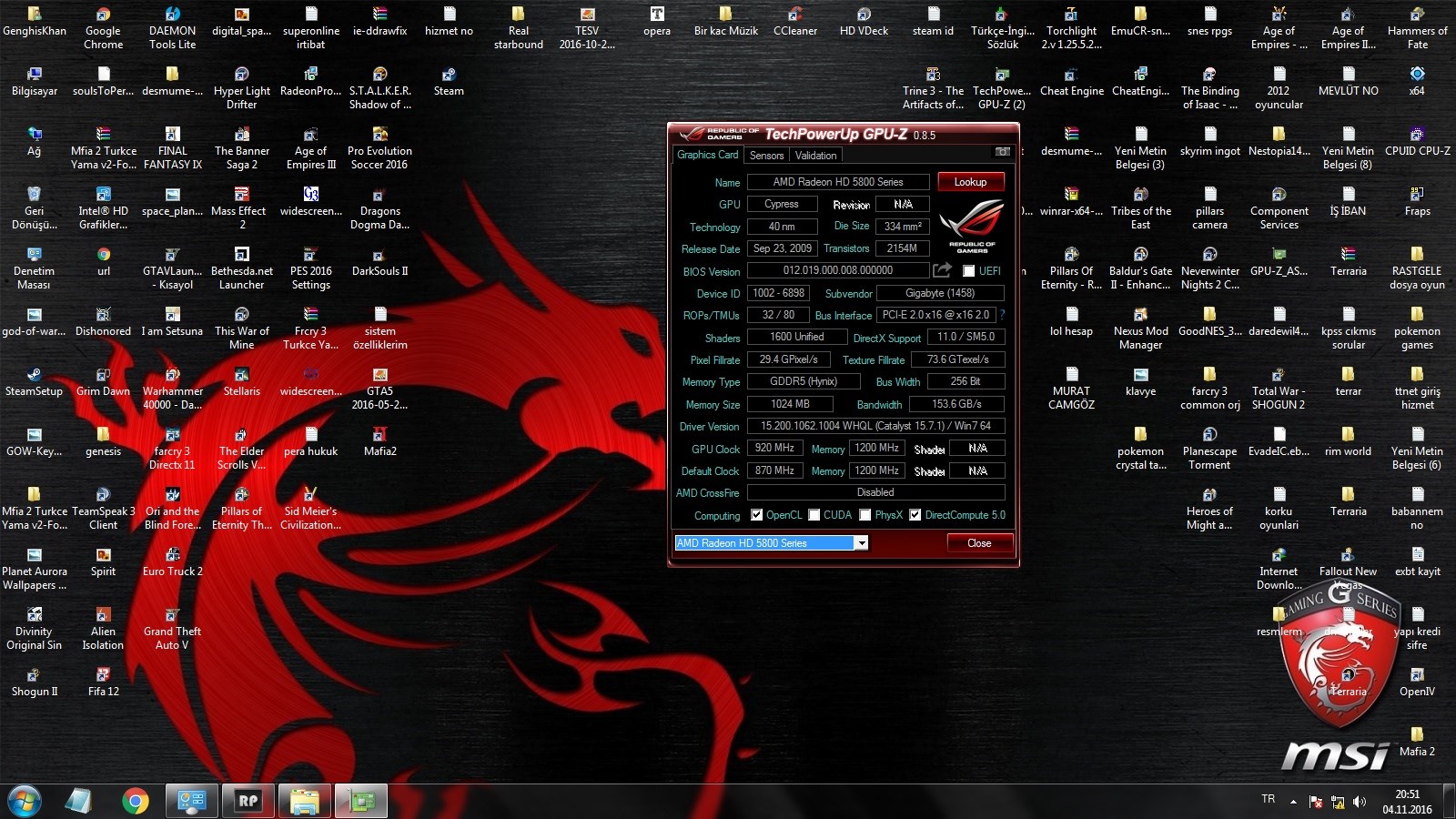1456x819 pixels.
Task: Toggle the PhysX checkbox
Action: [864, 515]
